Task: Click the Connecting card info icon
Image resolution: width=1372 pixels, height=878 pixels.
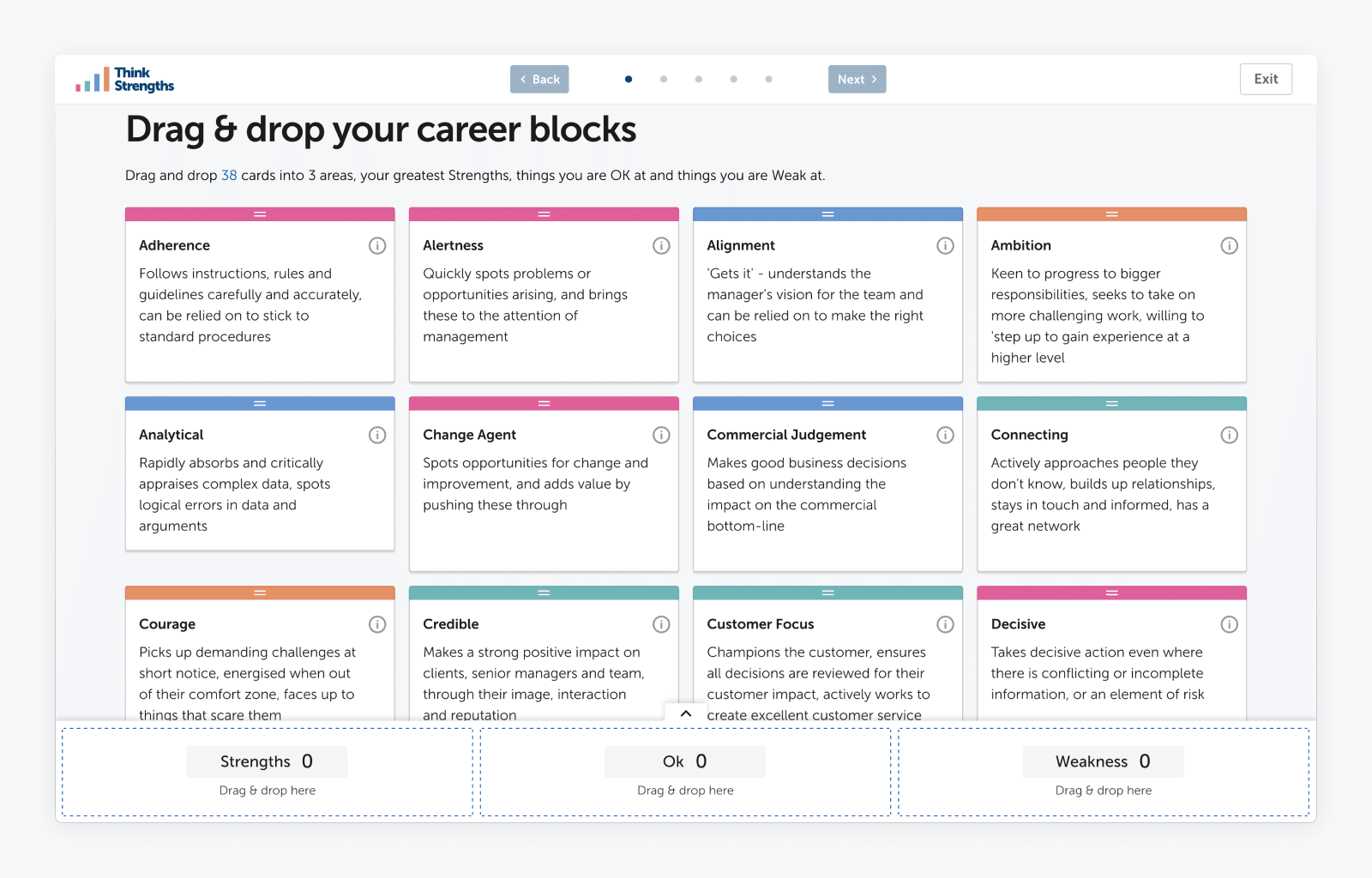Action: pyautogui.click(x=1229, y=436)
